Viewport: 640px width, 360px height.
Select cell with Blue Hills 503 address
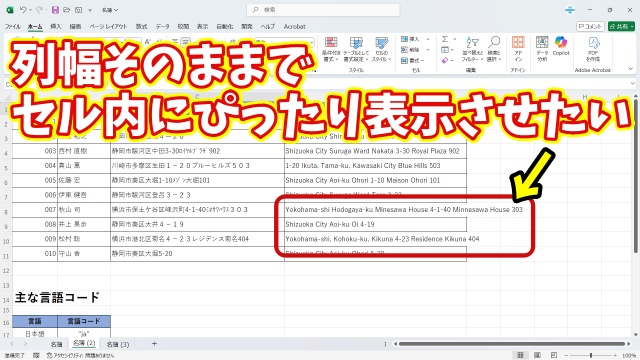point(376,165)
